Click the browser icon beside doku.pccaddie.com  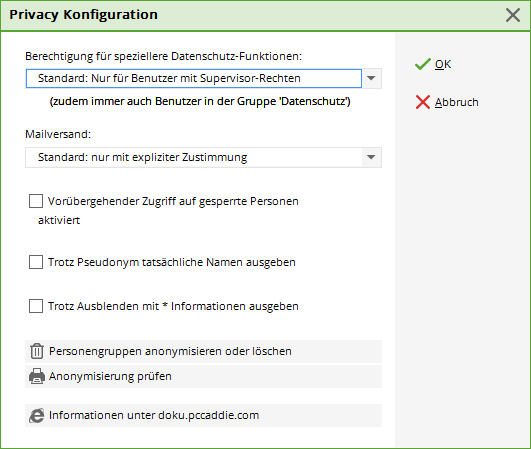point(37,415)
